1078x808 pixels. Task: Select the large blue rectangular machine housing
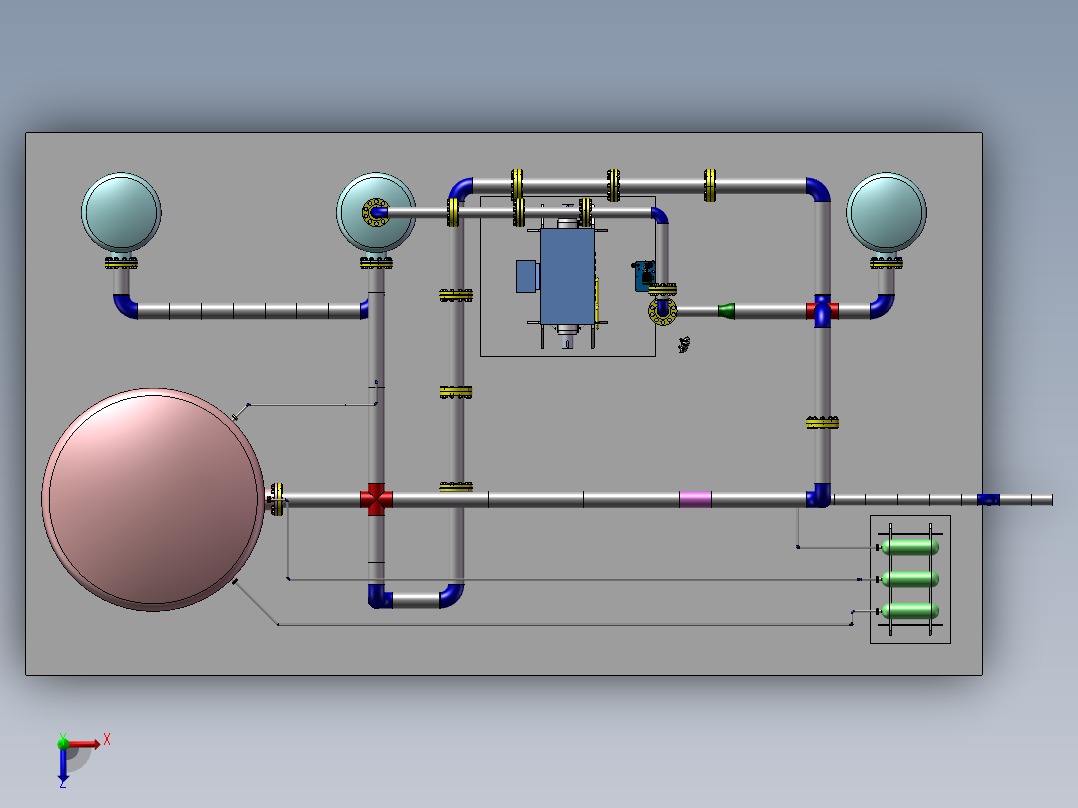[x=567, y=276]
